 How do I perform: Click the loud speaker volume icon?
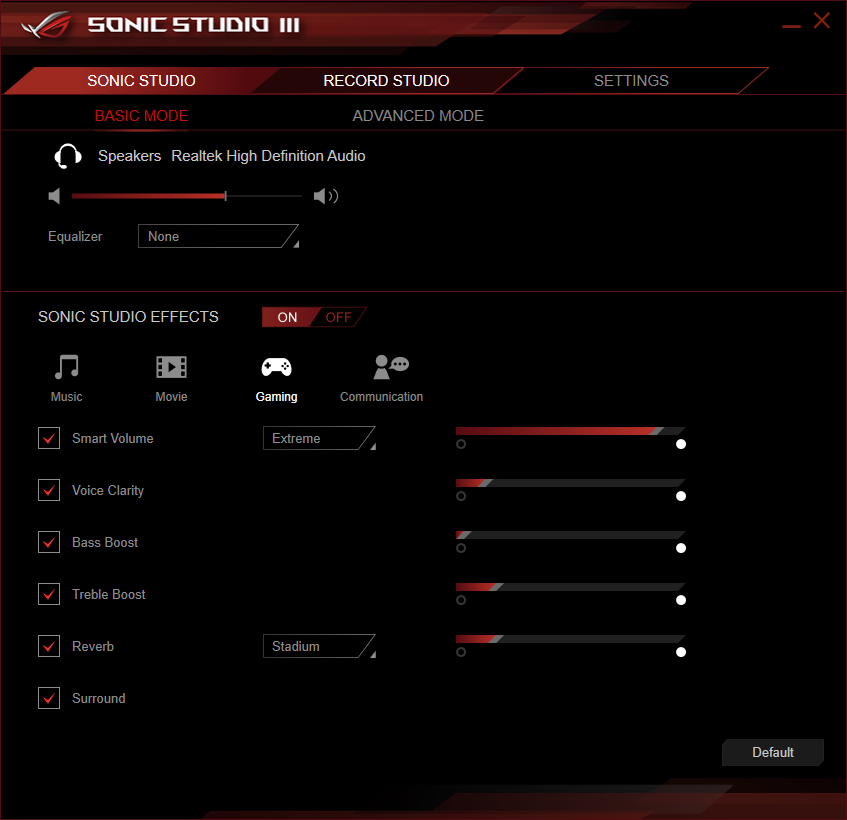point(326,196)
